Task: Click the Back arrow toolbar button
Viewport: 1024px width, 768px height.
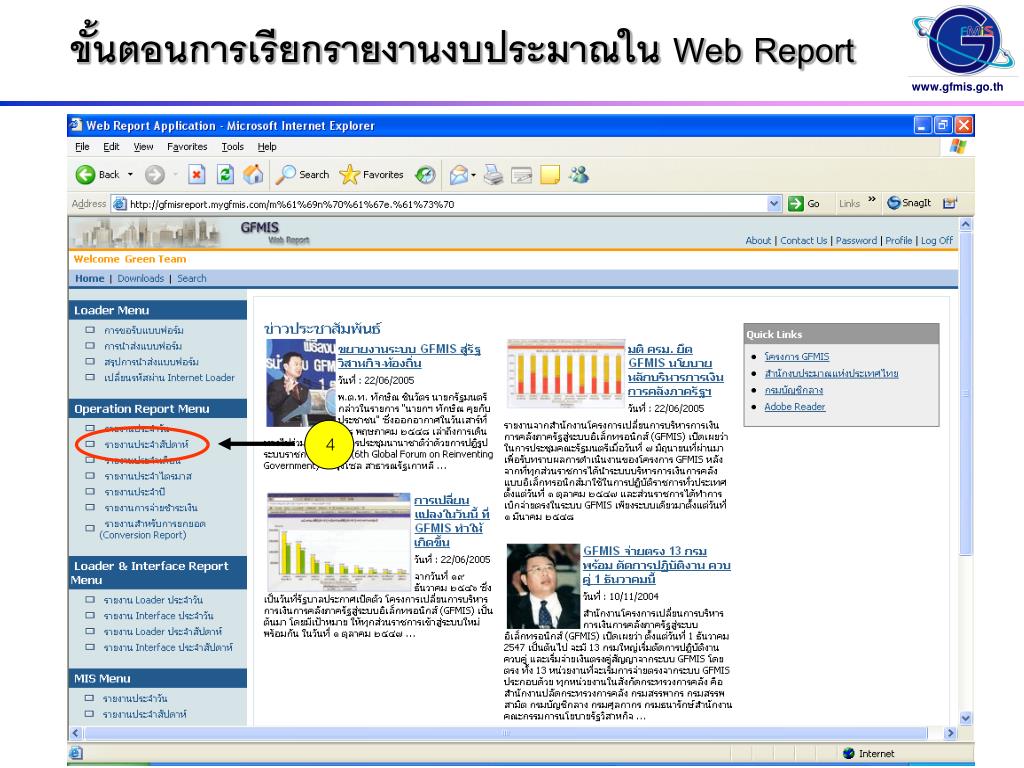Action: pyautogui.click(x=97, y=174)
